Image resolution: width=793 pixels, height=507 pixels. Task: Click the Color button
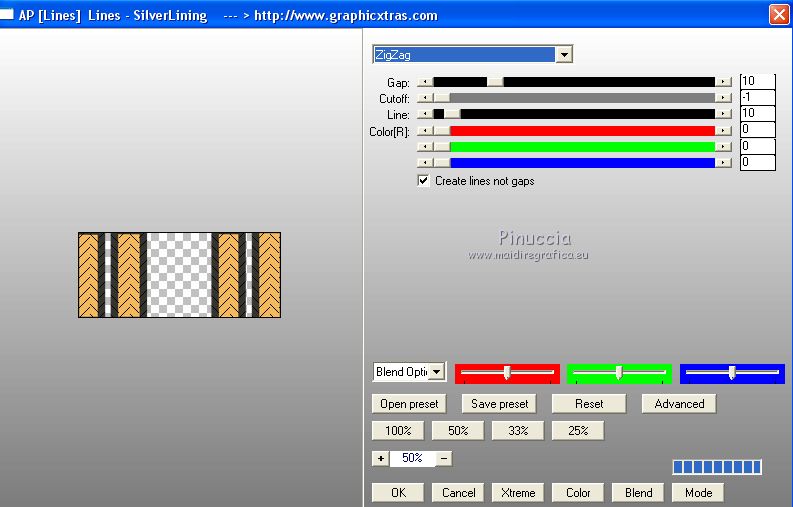coord(578,493)
